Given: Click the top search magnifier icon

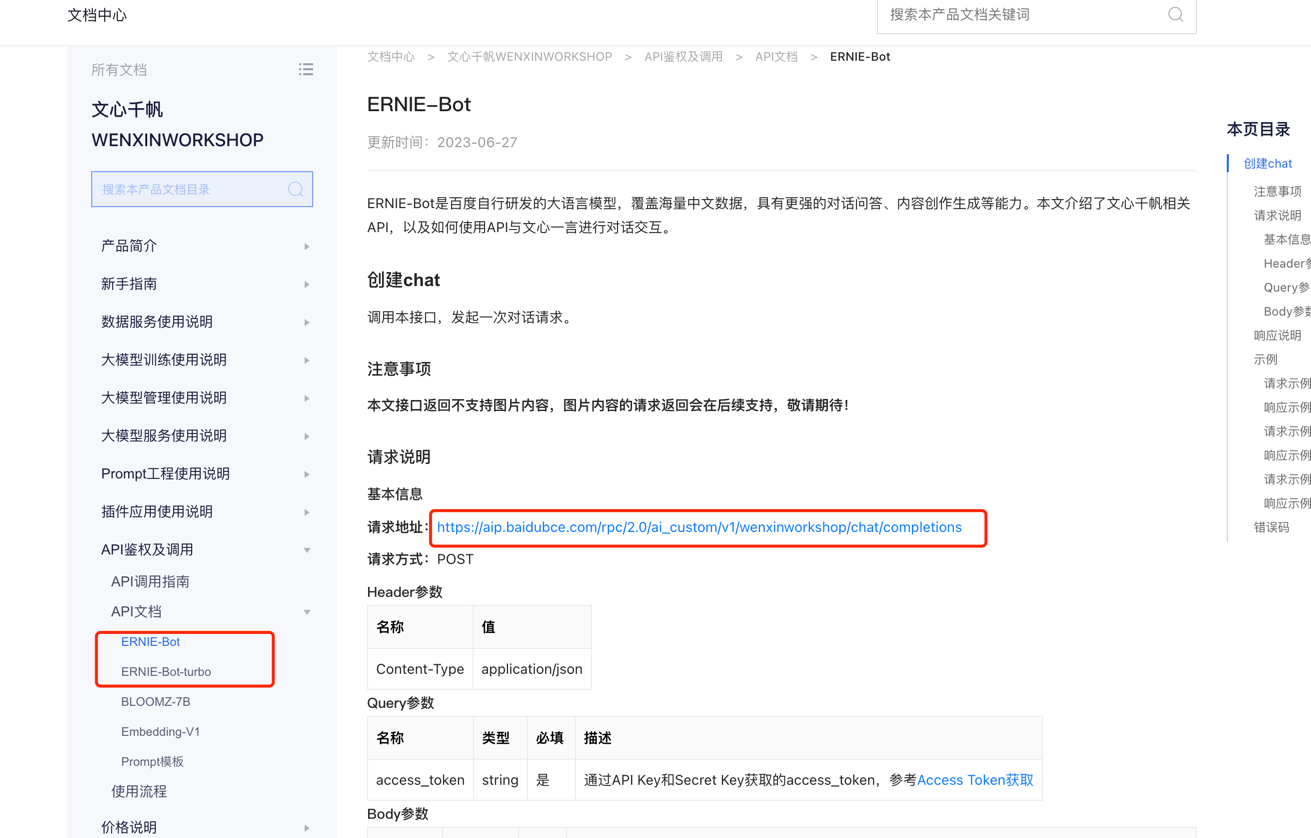Looking at the screenshot, I should pyautogui.click(x=1175, y=14).
